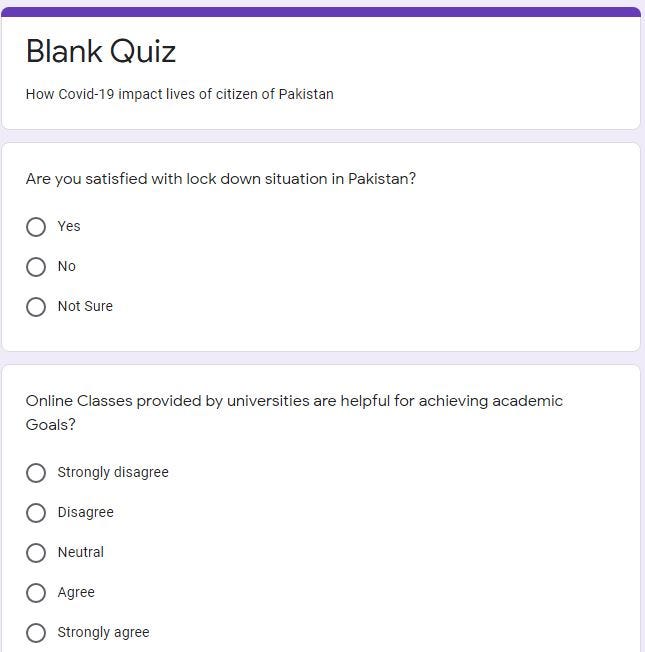Select the Not Sure radio button

coord(36,307)
